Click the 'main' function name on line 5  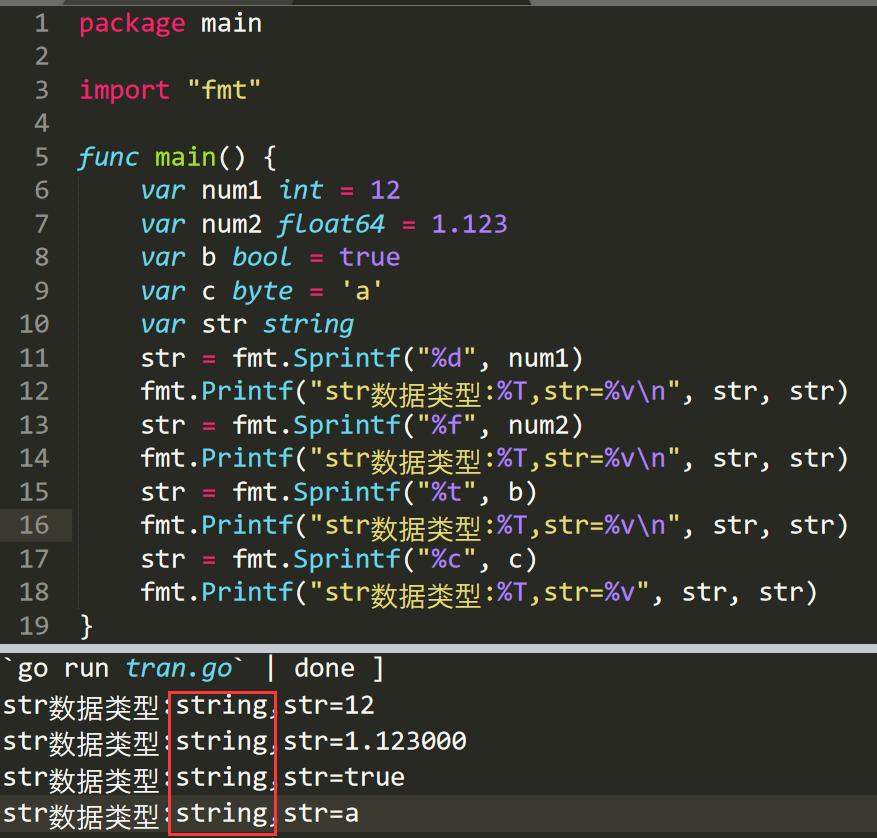pyautogui.click(x=185, y=157)
